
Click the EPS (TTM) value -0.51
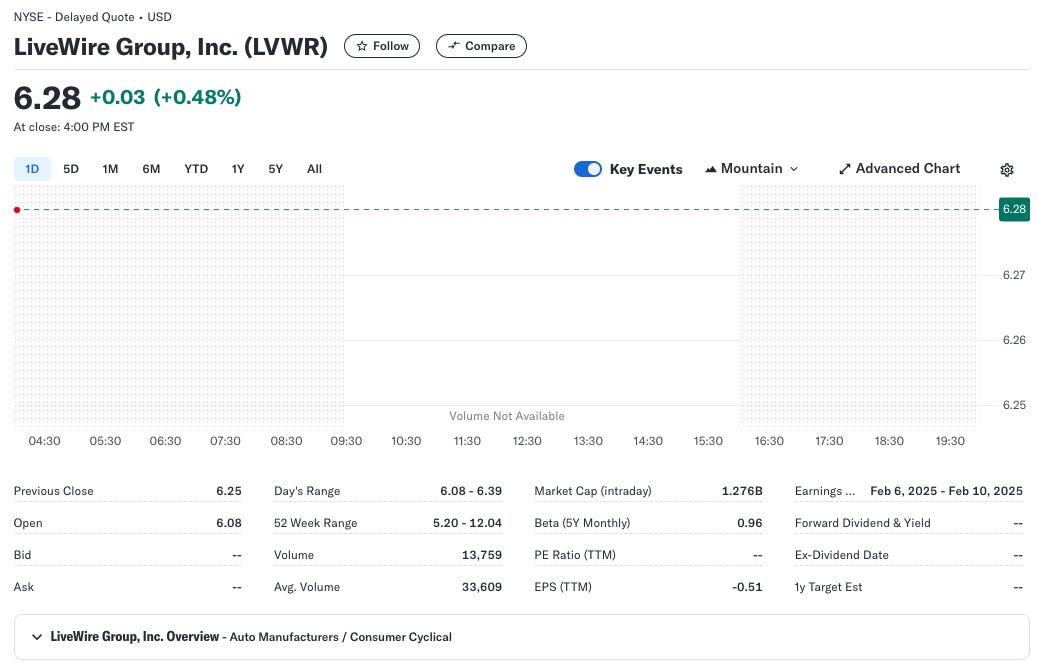tap(747, 587)
